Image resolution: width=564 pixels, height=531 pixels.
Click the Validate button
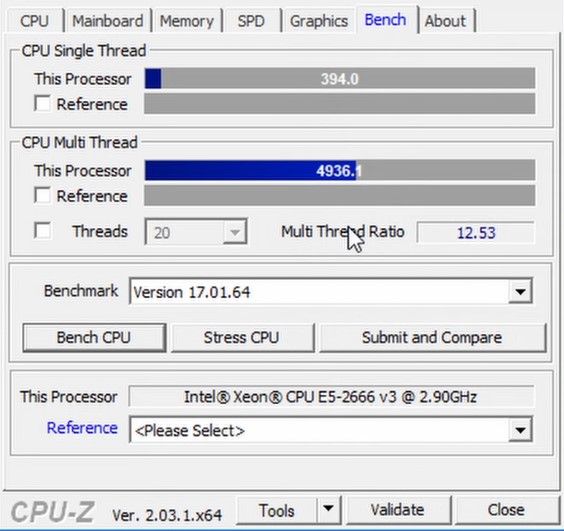[398, 510]
